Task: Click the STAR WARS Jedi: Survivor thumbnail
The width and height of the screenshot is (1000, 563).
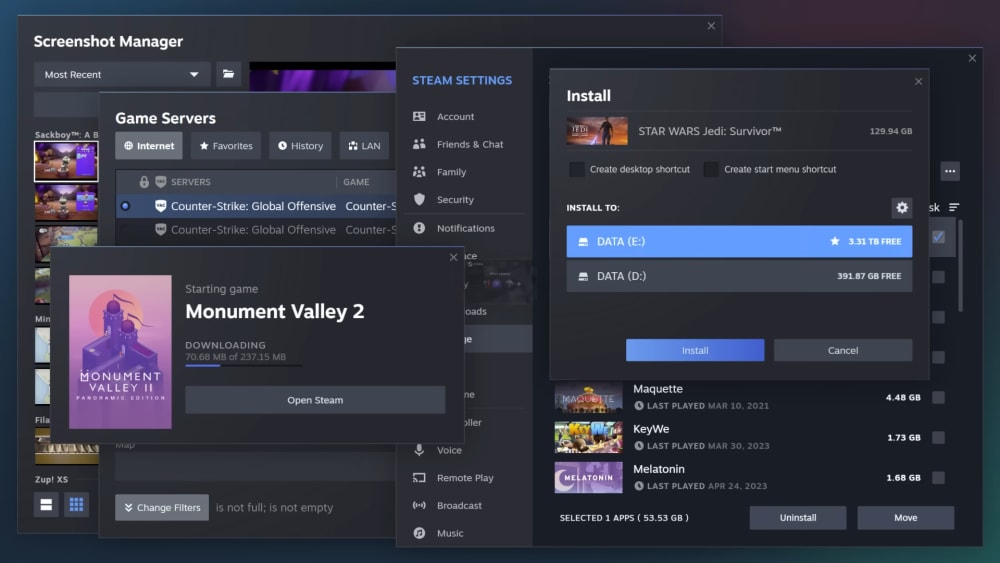Action: coord(597,131)
